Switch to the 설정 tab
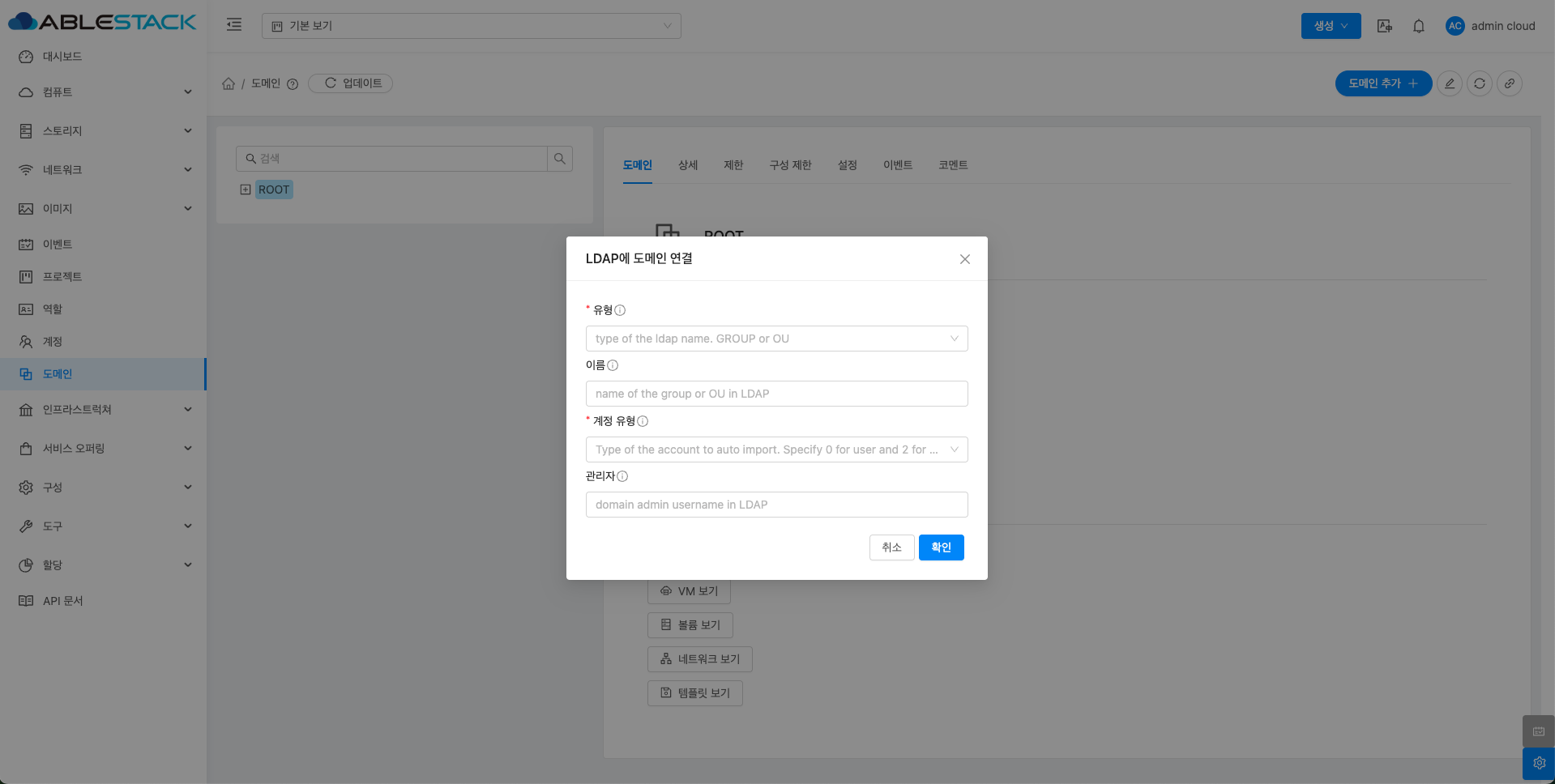 848,165
